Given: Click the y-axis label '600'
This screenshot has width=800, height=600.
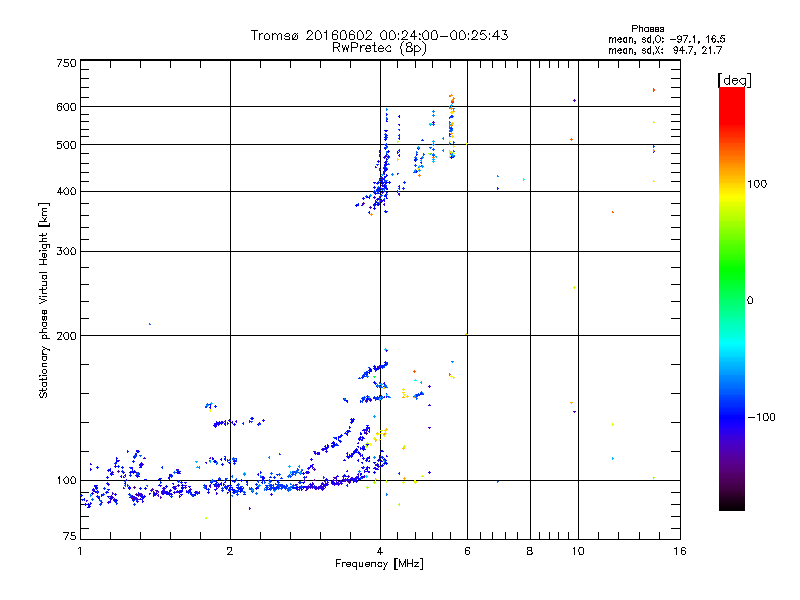Looking at the screenshot, I should 66,107.
